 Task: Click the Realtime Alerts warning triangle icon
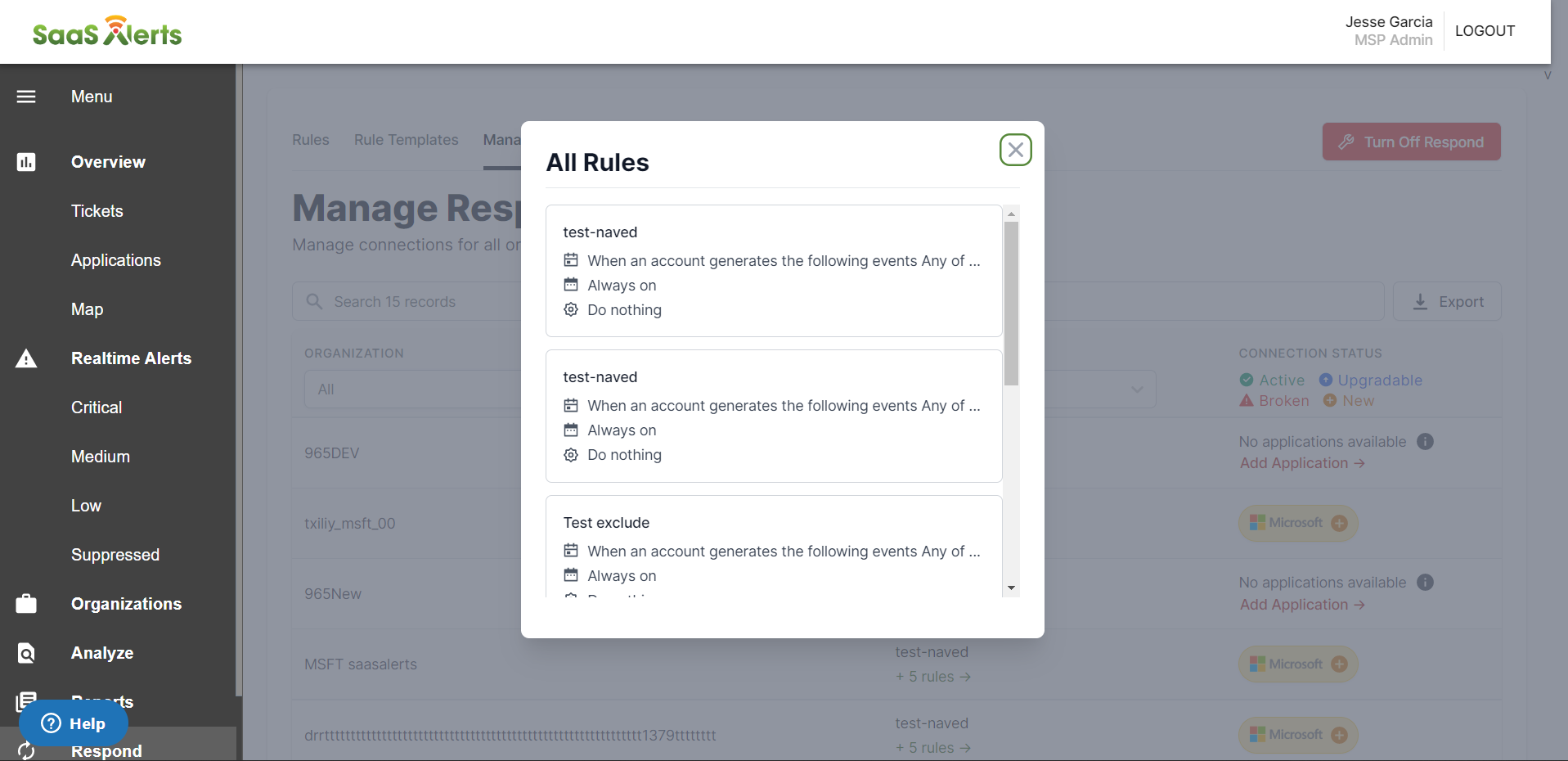26,358
